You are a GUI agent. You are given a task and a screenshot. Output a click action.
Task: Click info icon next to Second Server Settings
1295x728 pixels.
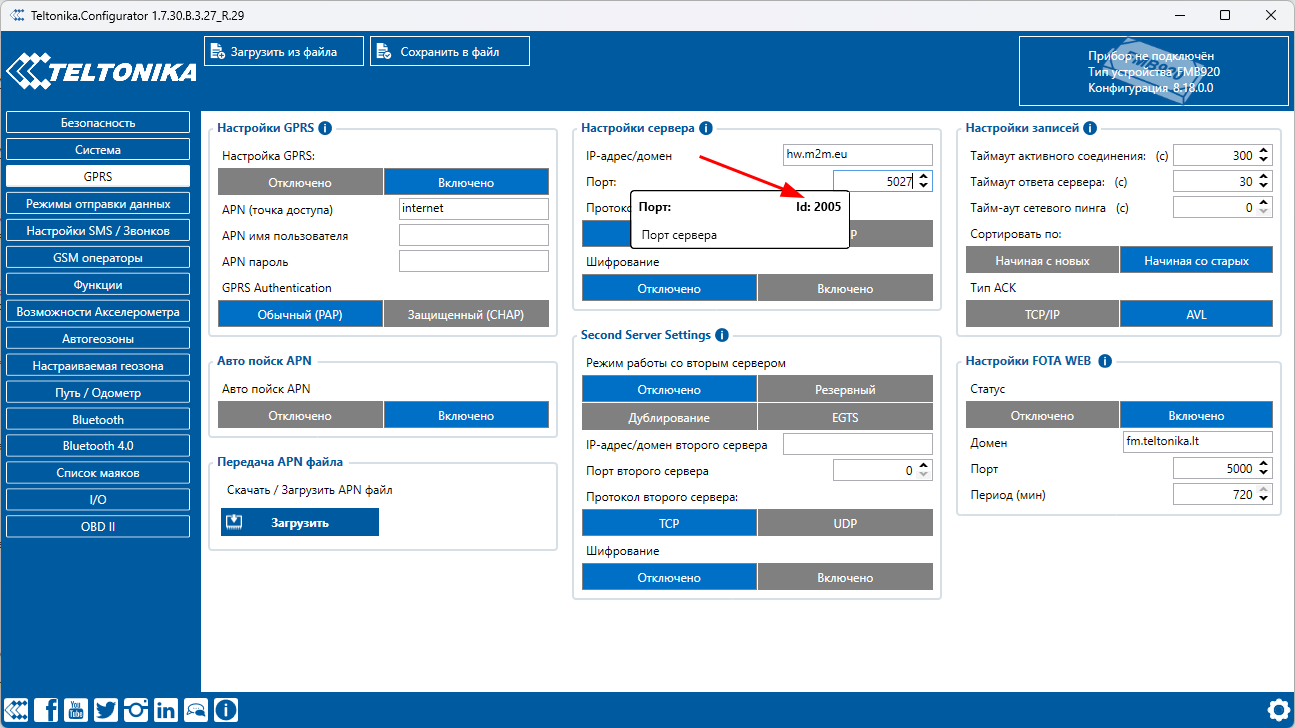coord(722,335)
